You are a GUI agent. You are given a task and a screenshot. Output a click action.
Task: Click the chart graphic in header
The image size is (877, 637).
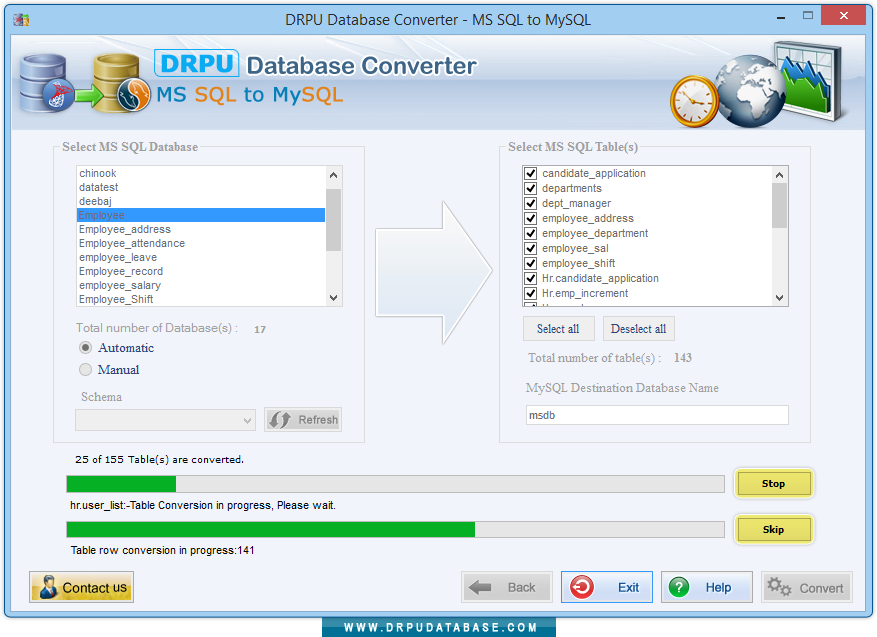coord(809,80)
